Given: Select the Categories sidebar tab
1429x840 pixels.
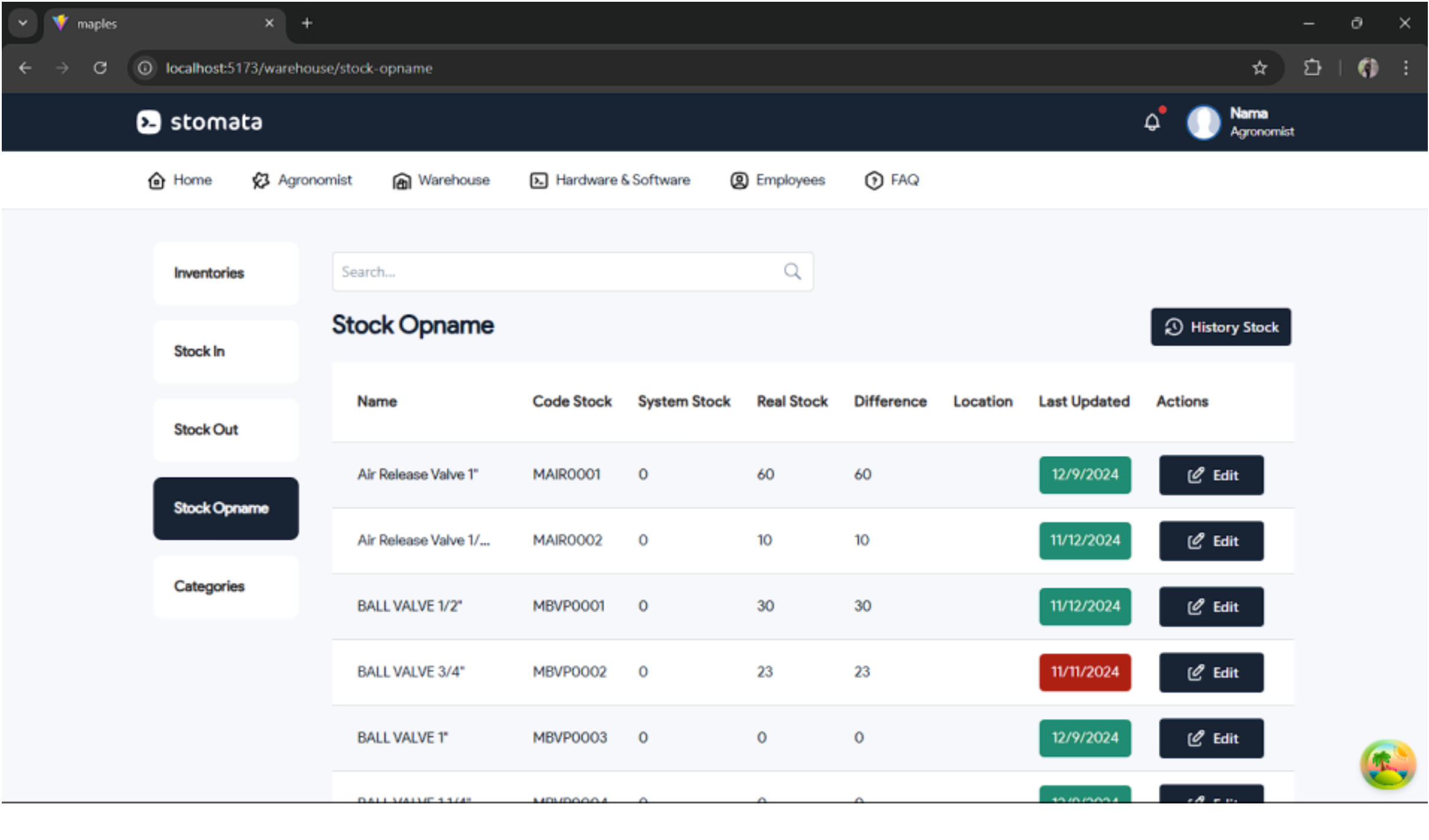Looking at the screenshot, I should (x=226, y=586).
